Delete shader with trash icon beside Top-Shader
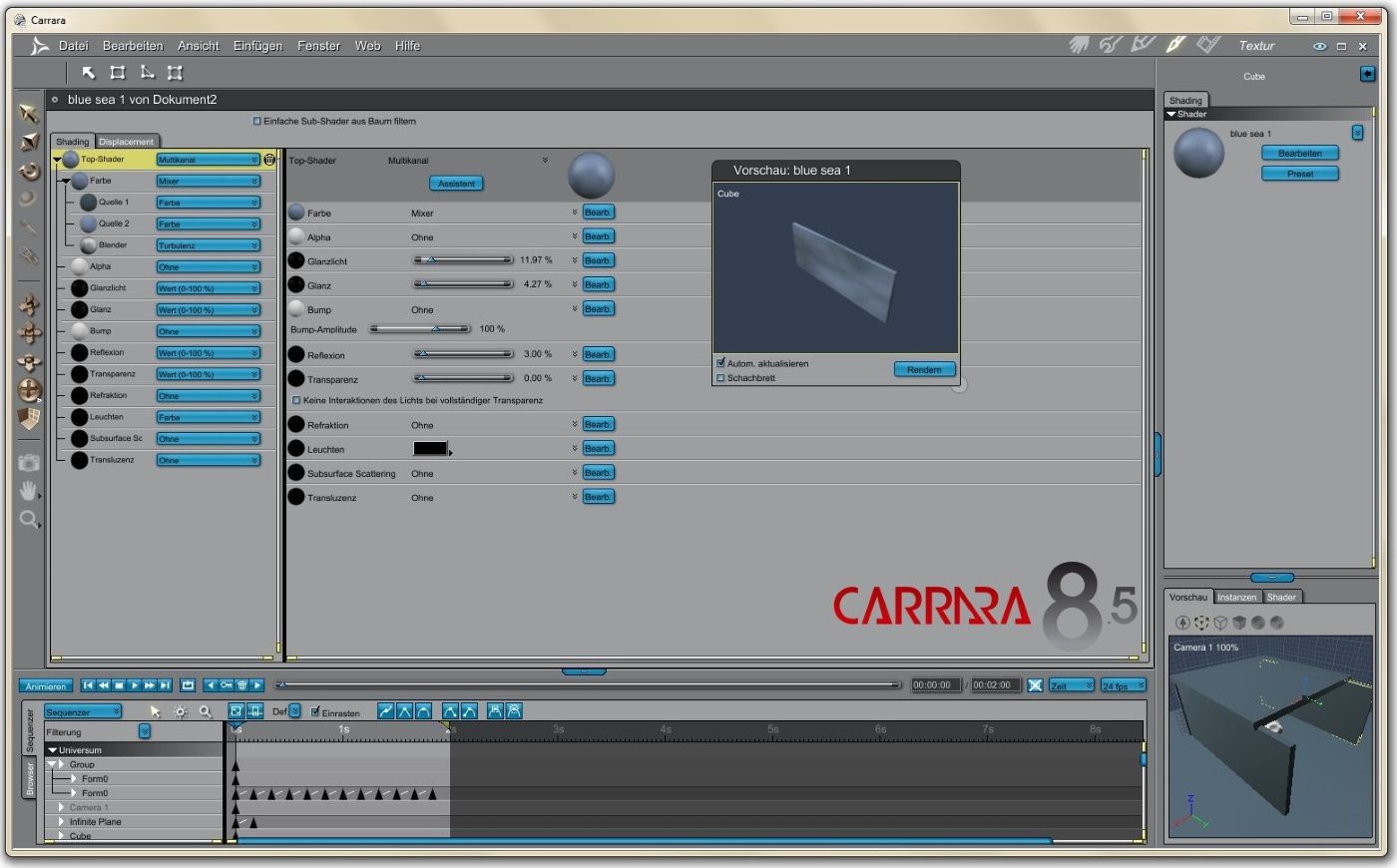 pyautogui.click(x=269, y=160)
